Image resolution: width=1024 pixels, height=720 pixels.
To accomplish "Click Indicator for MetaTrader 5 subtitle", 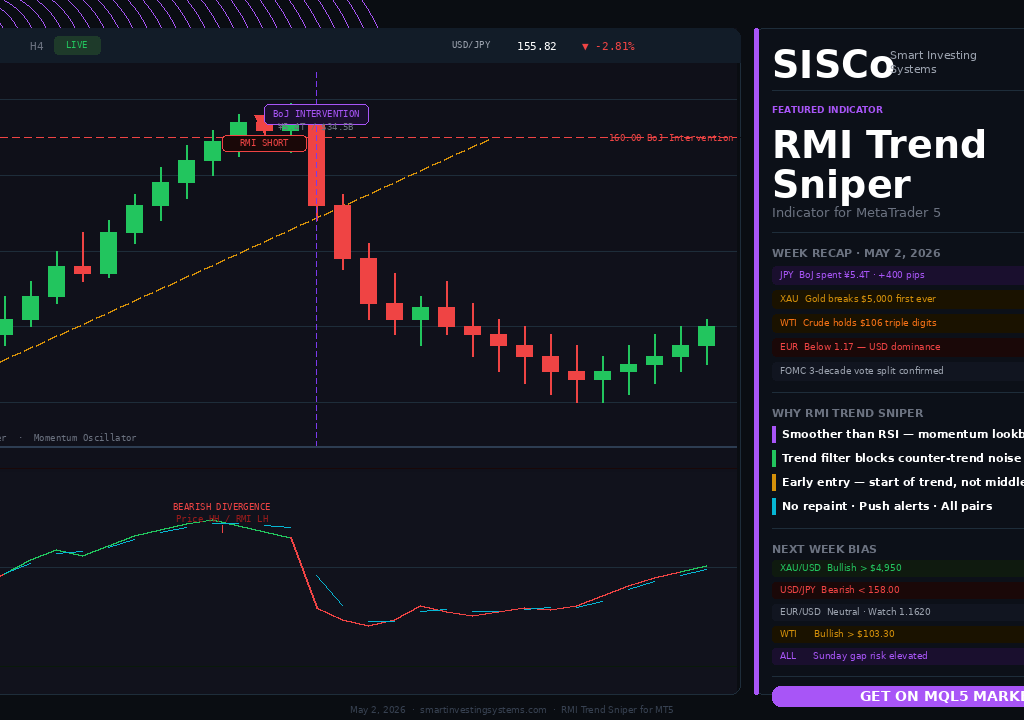I will pyautogui.click(x=856, y=212).
